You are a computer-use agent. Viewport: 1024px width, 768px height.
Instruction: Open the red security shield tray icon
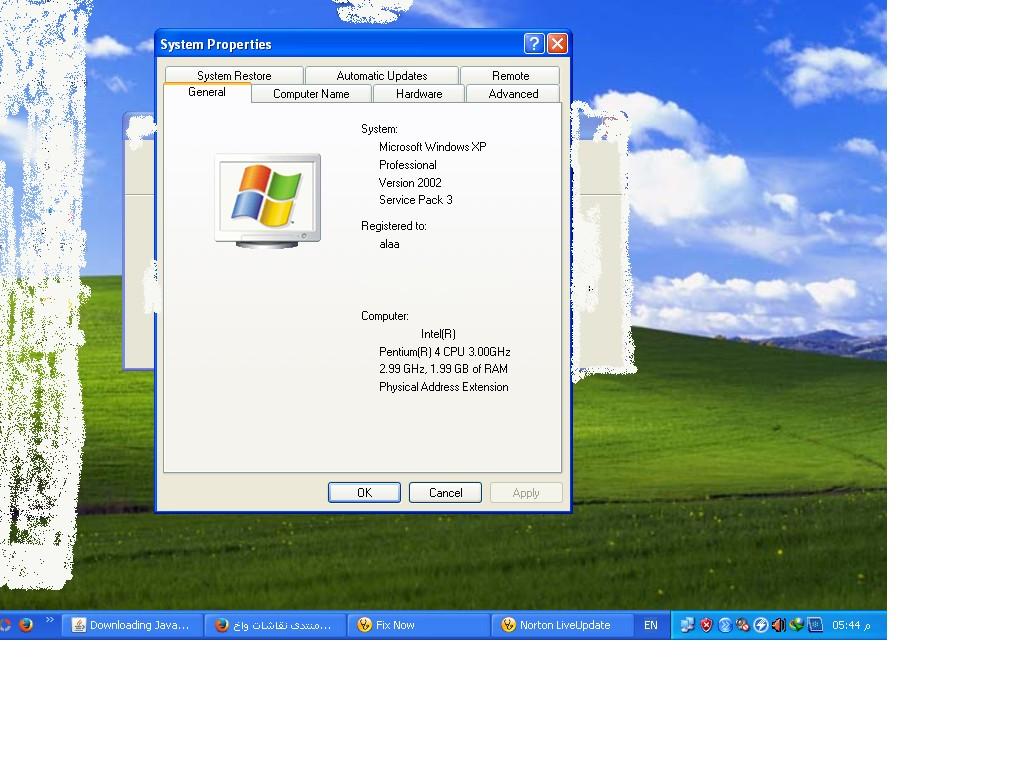click(x=706, y=625)
